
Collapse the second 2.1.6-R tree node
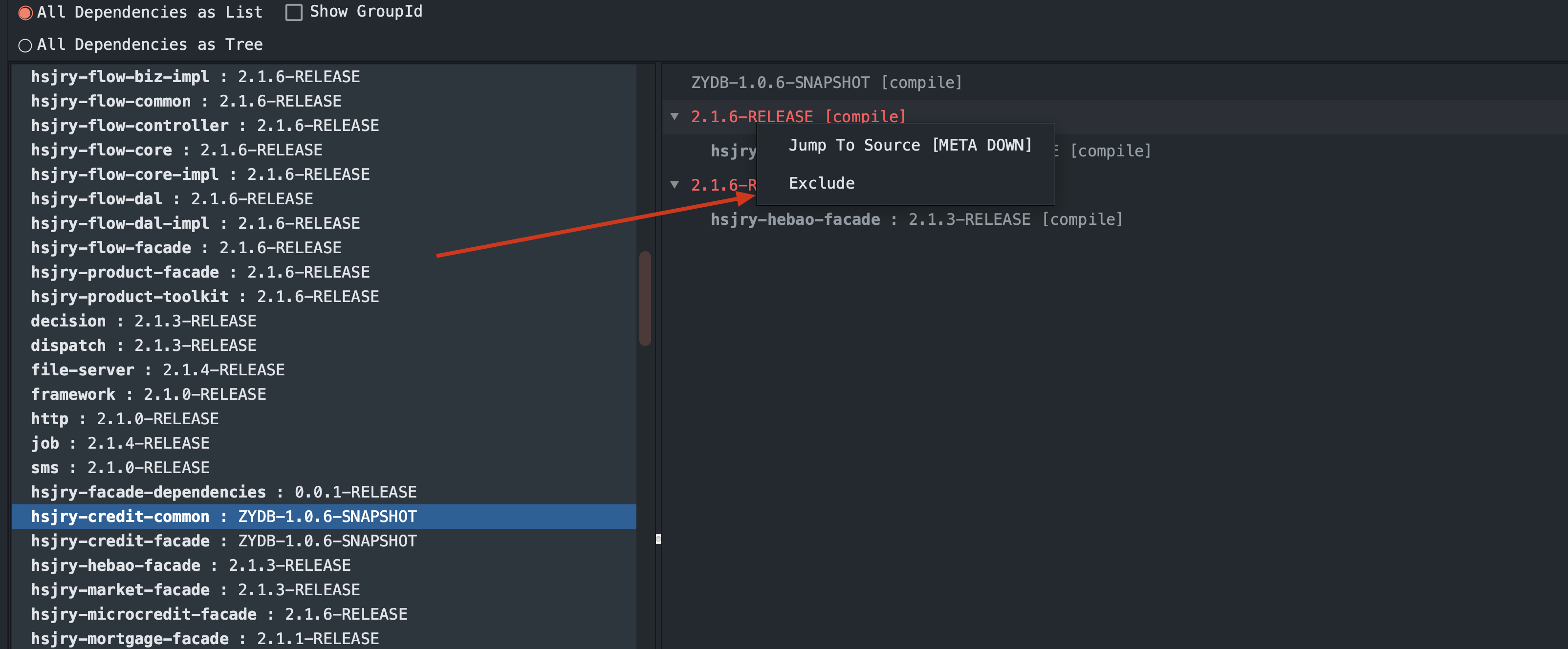coord(674,184)
